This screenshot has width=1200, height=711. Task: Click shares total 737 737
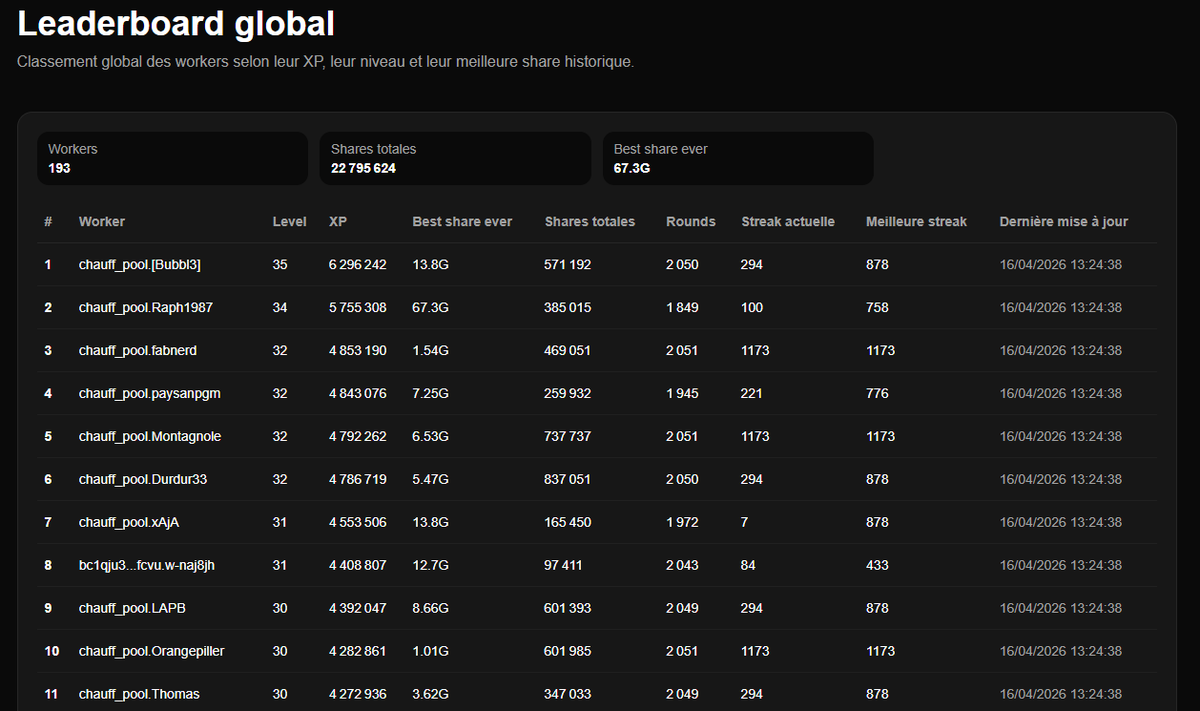click(x=567, y=437)
